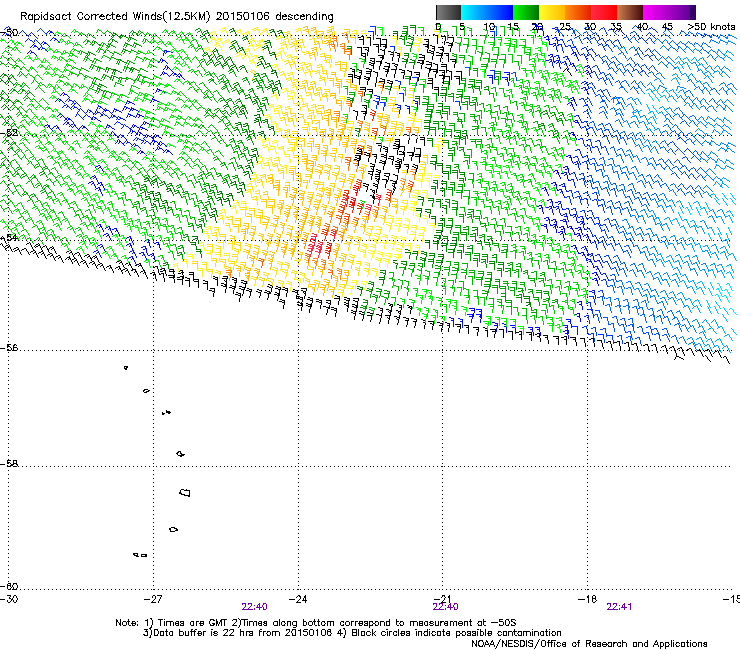This screenshot has width=740, height=650.
Task: Click the gray 0-5 knots legend segment
Action: tap(448, 12)
